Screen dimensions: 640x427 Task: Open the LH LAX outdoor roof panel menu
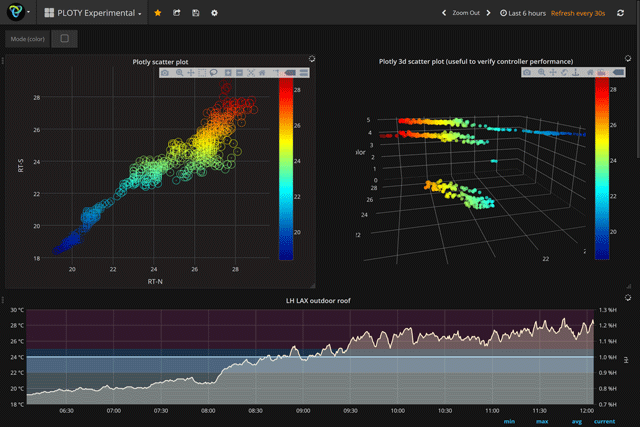pos(320,300)
